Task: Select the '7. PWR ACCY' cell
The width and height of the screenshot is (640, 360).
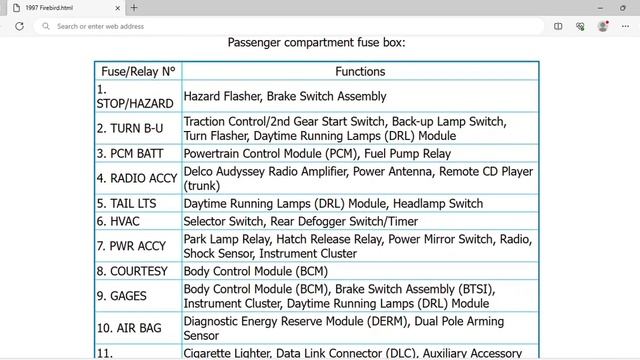Action: 138,246
